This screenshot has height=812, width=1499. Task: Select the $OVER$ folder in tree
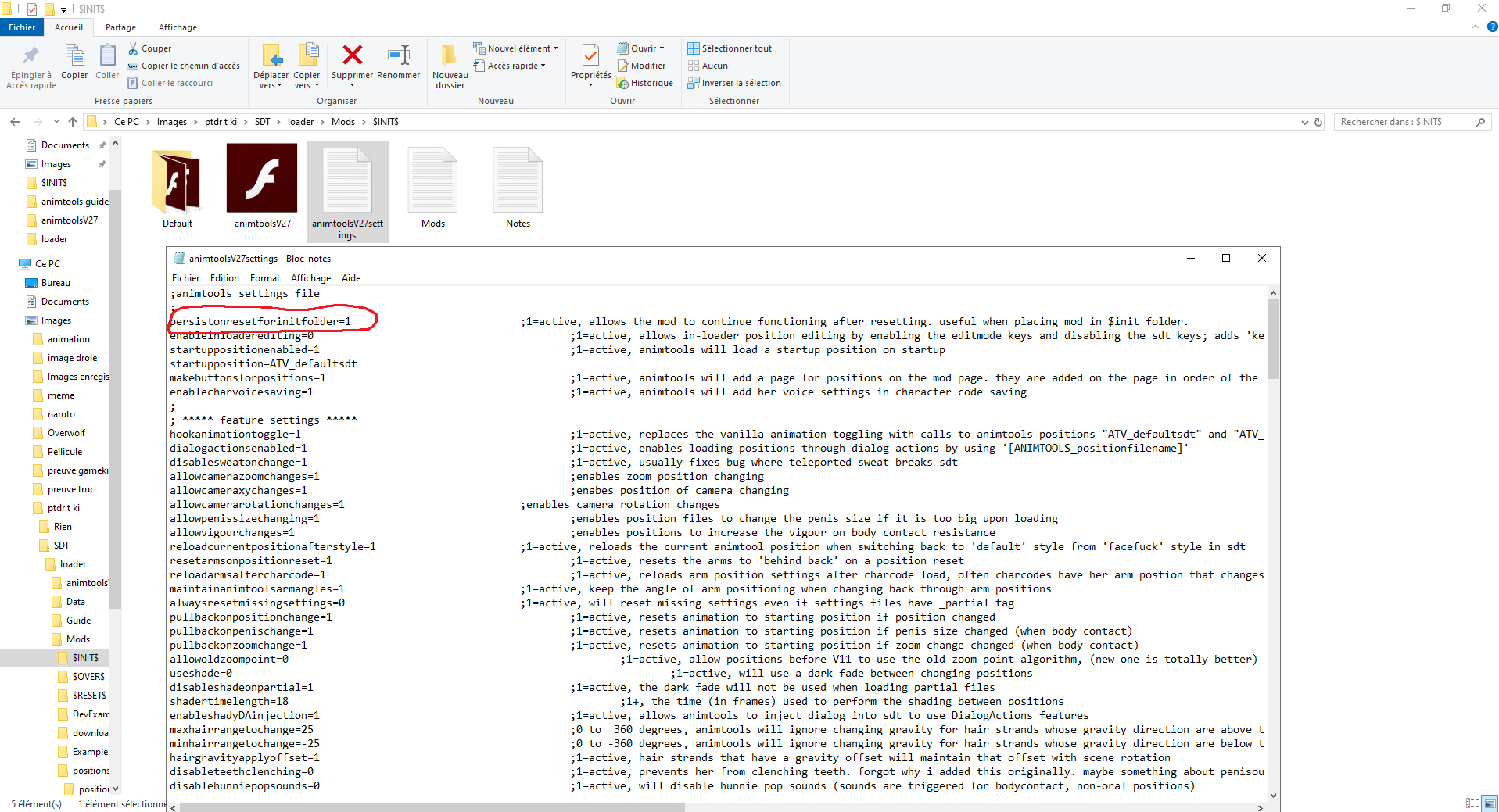tap(88, 677)
